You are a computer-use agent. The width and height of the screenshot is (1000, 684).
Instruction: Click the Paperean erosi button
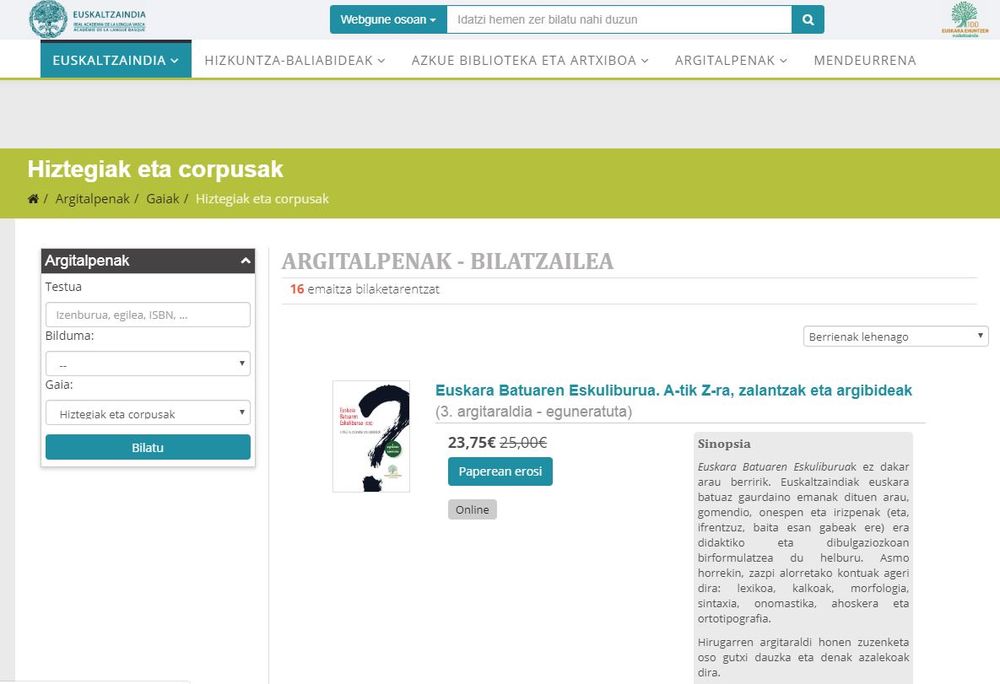[x=500, y=472]
